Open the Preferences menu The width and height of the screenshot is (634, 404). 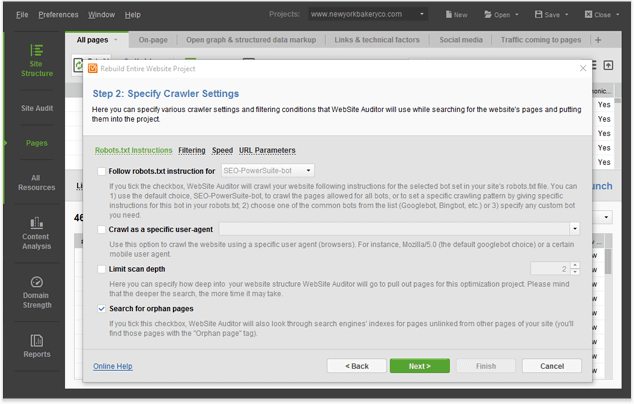(58, 15)
